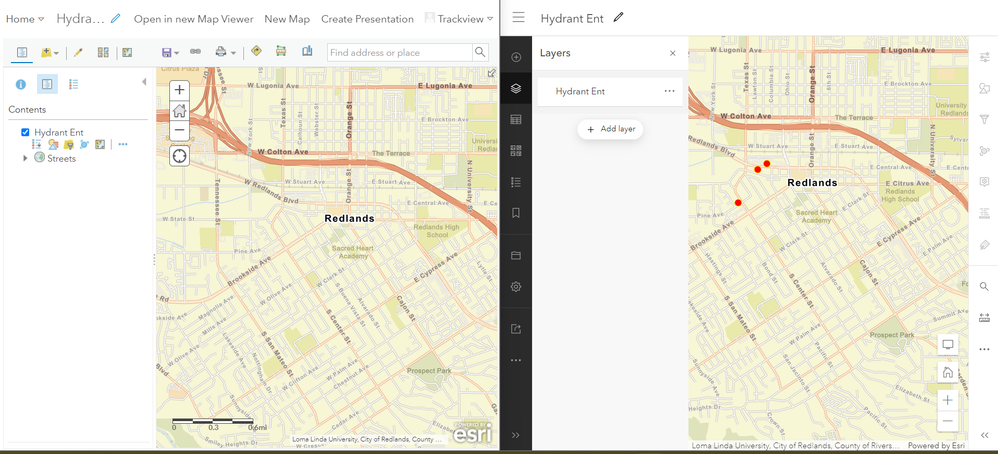Click the Create Presentation link
Screen dimensions: 998x454
click(x=367, y=19)
